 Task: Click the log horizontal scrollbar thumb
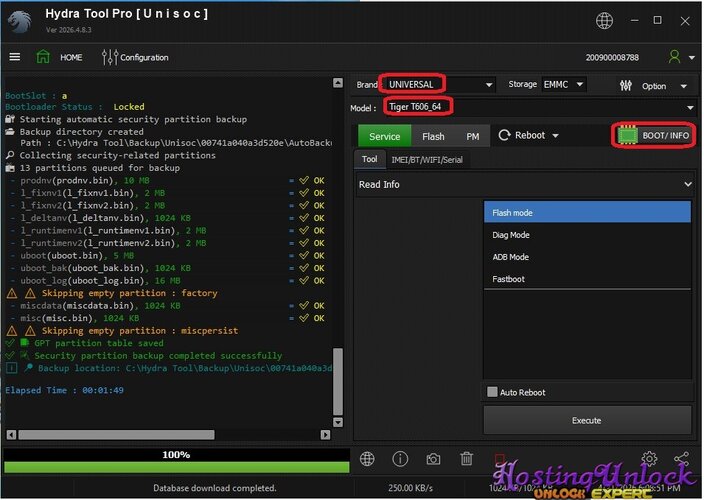click(116, 434)
